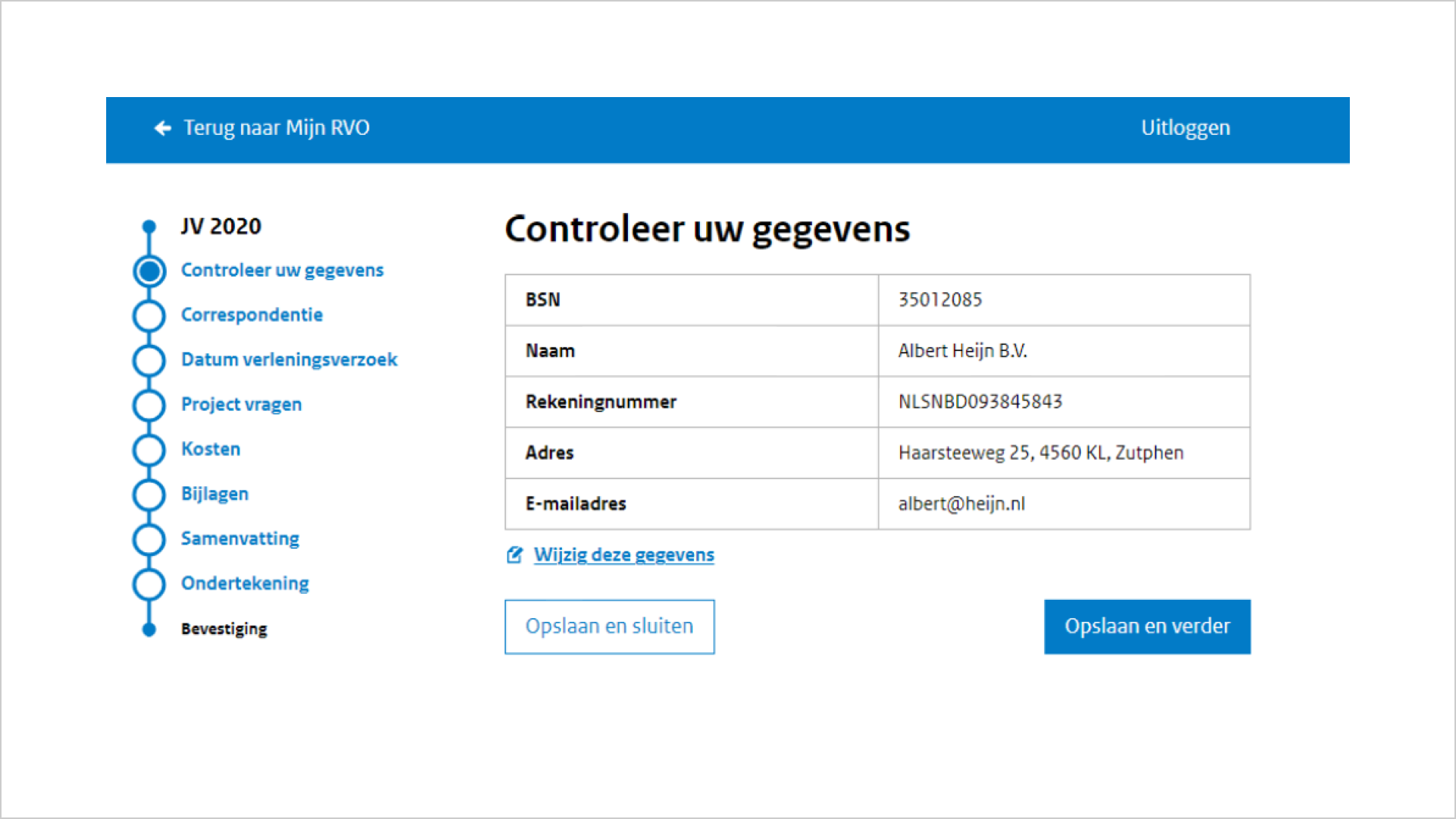The width and height of the screenshot is (1456, 819).
Task: Click the dot marker next to JV 2020
Action: coord(149,226)
